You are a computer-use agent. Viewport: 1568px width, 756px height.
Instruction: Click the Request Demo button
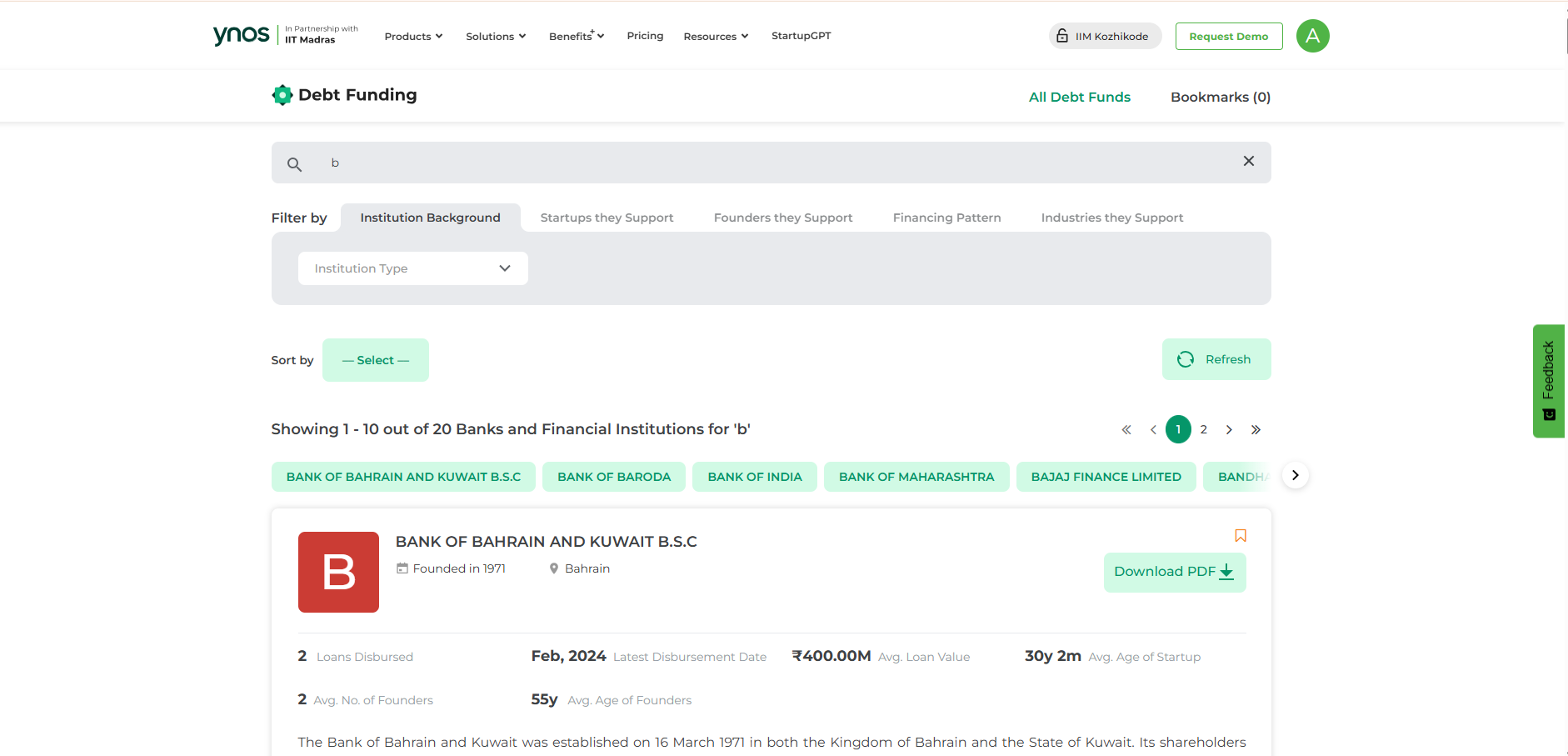coord(1228,37)
